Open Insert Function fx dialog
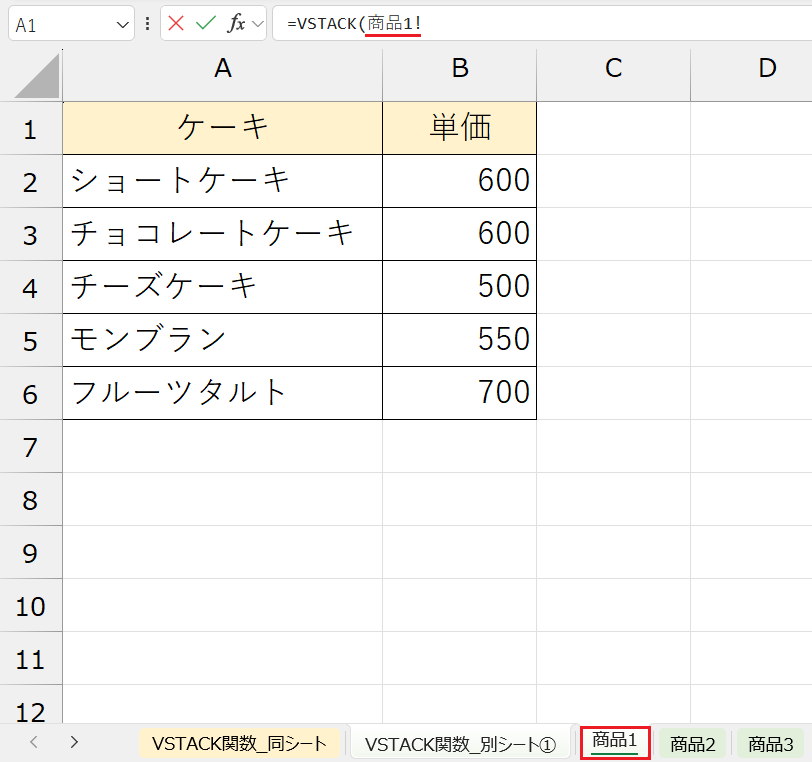The height and width of the screenshot is (762, 812). click(x=237, y=23)
